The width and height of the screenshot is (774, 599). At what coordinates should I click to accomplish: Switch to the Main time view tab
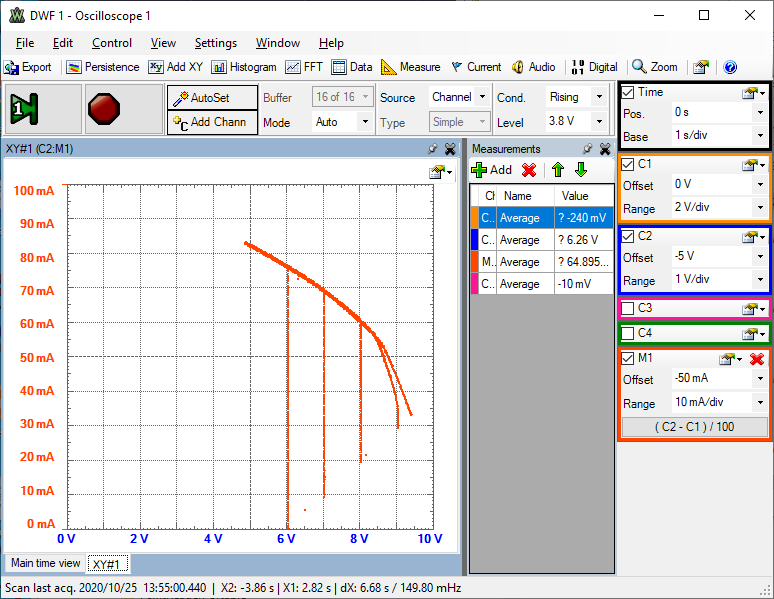click(45, 563)
